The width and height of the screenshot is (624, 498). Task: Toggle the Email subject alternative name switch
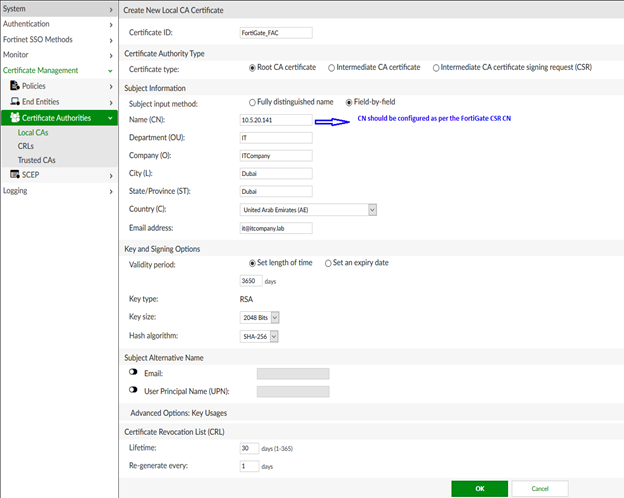133,373
